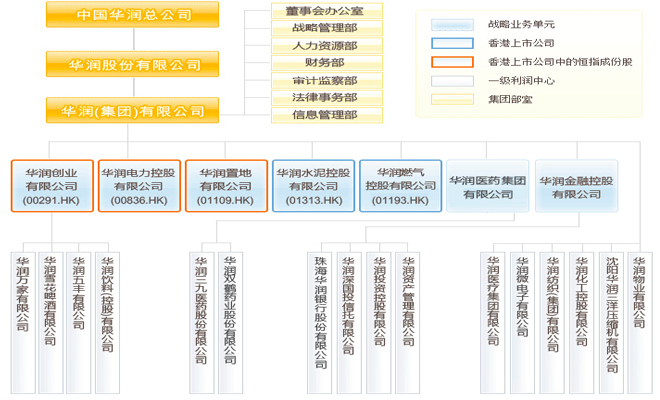The width and height of the screenshot is (660, 400).
Task: Select the 战略管理部 department box
Action: pos(327,28)
